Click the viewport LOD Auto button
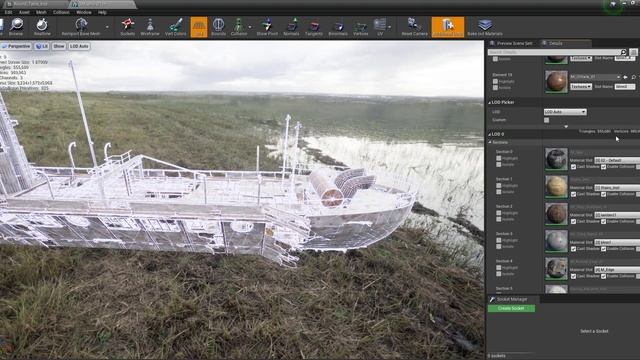Viewport: 640px width, 360px height. click(79, 47)
